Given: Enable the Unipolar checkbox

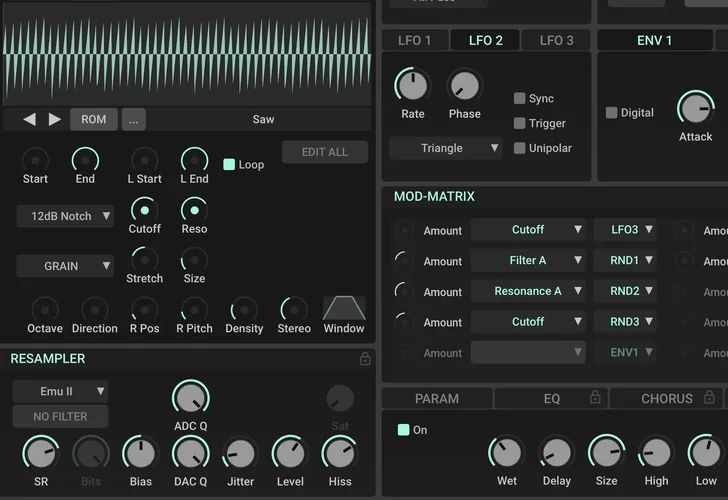Looking at the screenshot, I should 520,148.
